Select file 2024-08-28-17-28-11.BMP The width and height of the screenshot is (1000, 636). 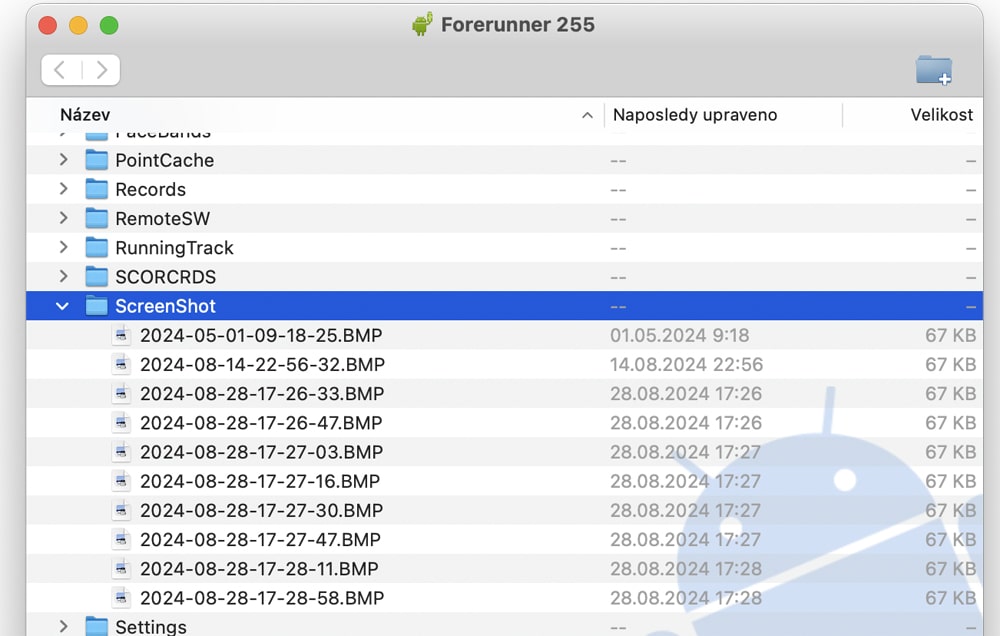(x=260, y=569)
